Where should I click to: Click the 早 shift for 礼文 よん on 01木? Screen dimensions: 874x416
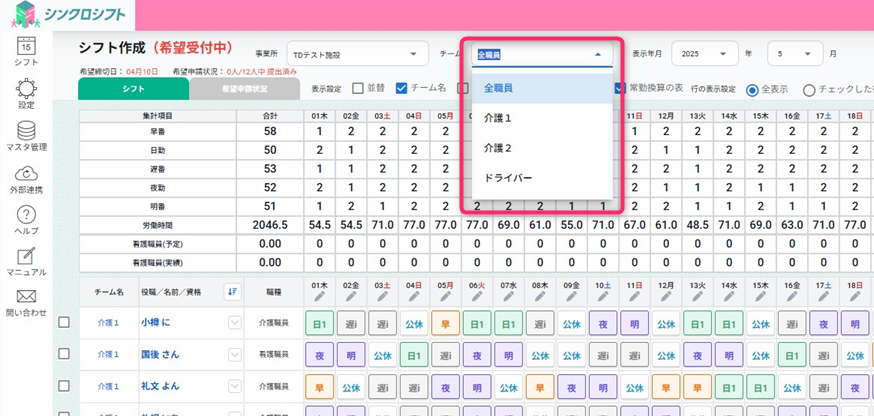click(319, 386)
